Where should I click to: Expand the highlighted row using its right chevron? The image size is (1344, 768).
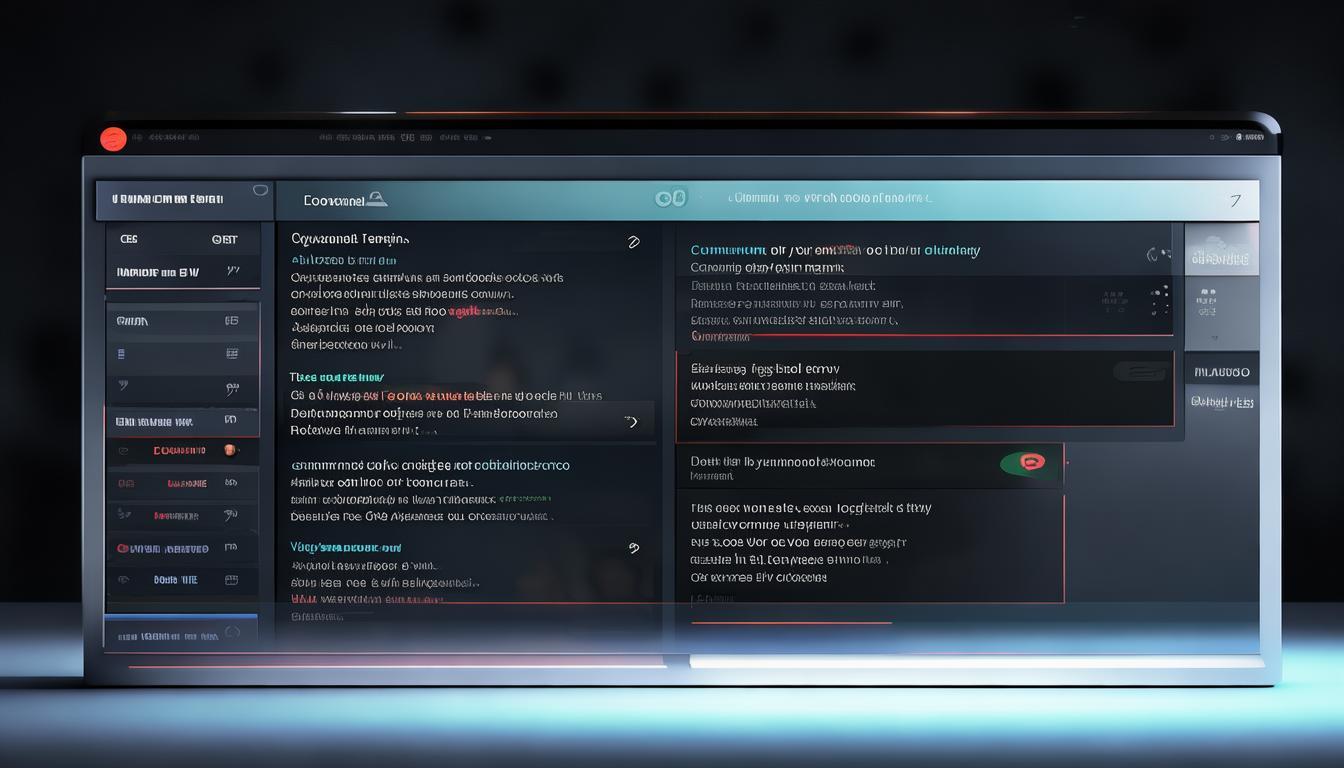pos(631,422)
